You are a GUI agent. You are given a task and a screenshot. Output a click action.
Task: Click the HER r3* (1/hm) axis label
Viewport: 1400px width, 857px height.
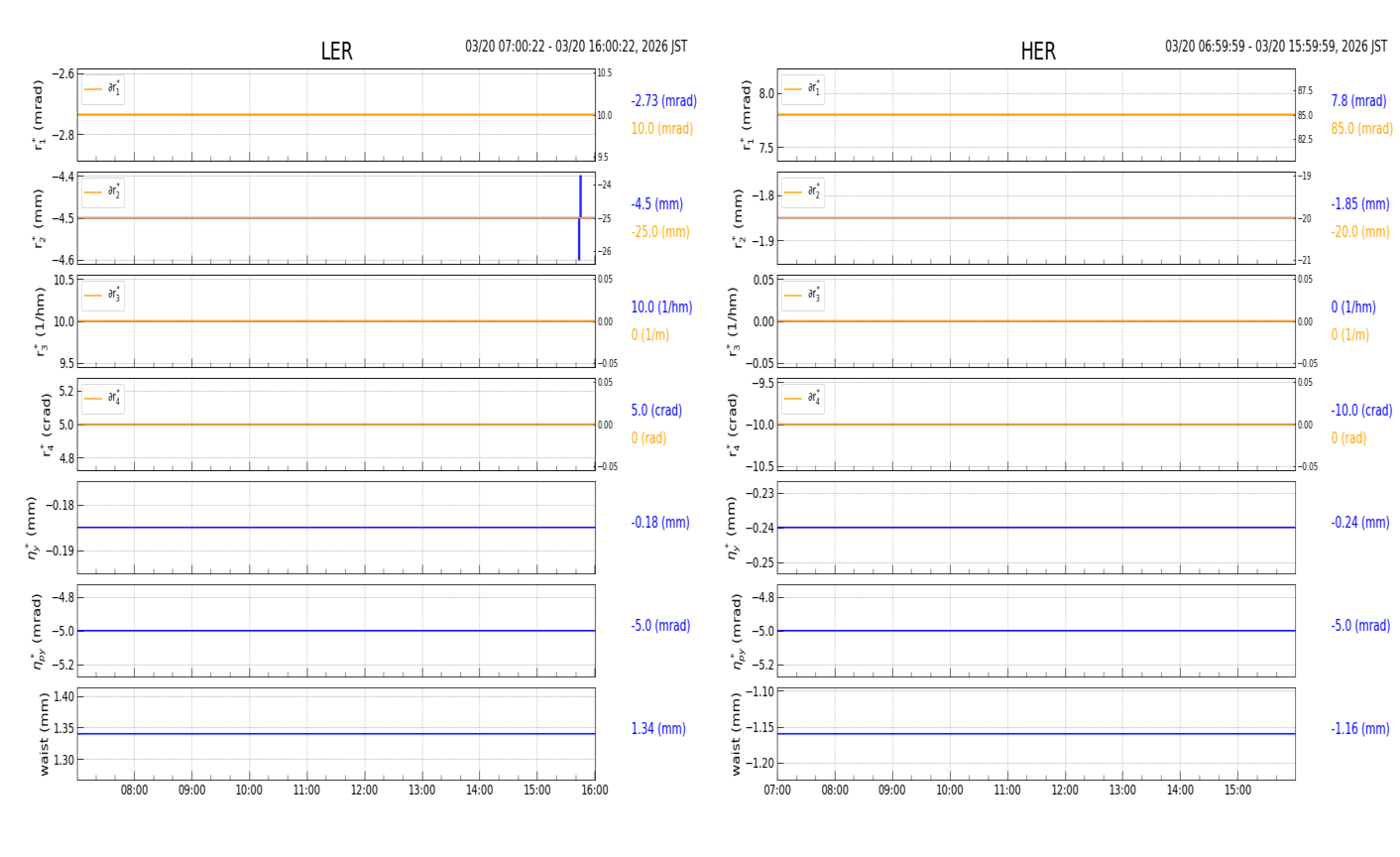[735, 321]
